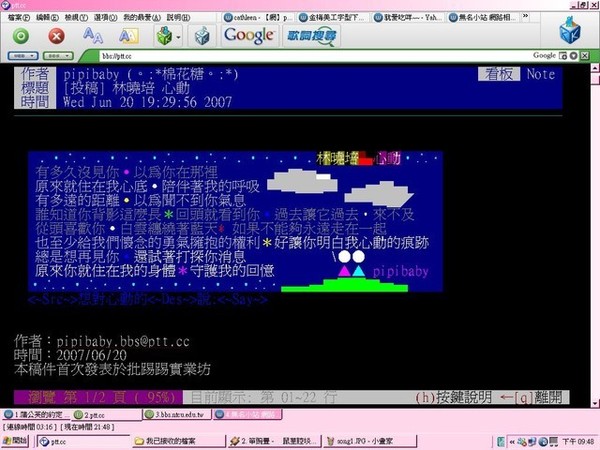Open dropdown arrow beside green cube icon

(178, 37)
